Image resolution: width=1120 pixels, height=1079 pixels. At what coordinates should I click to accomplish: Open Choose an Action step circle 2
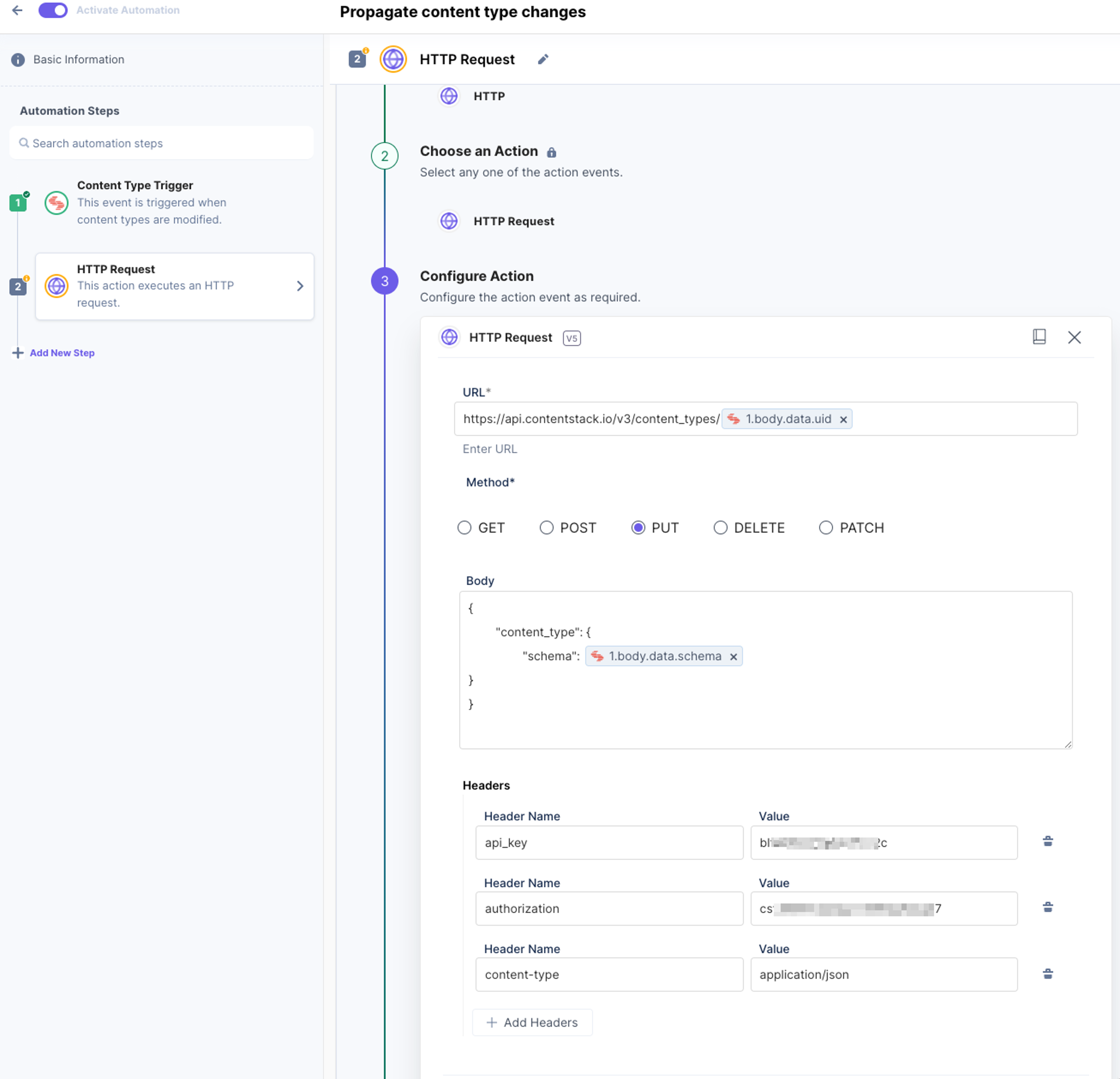pos(385,156)
